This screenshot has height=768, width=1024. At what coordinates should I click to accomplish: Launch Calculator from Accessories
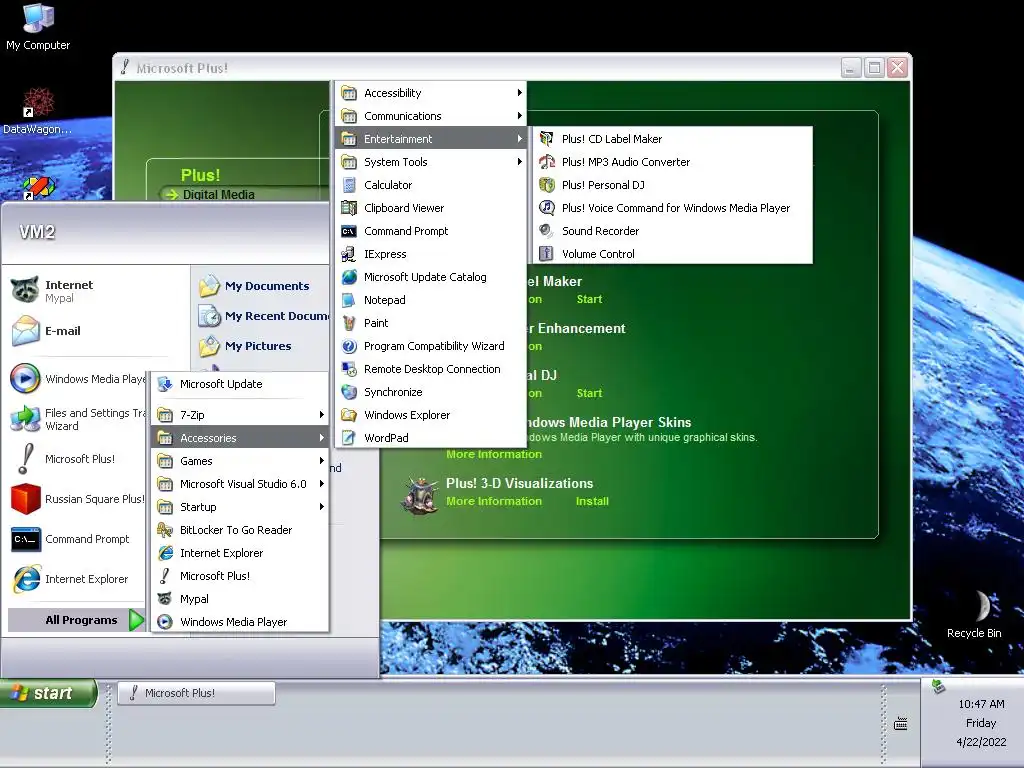pos(430,185)
